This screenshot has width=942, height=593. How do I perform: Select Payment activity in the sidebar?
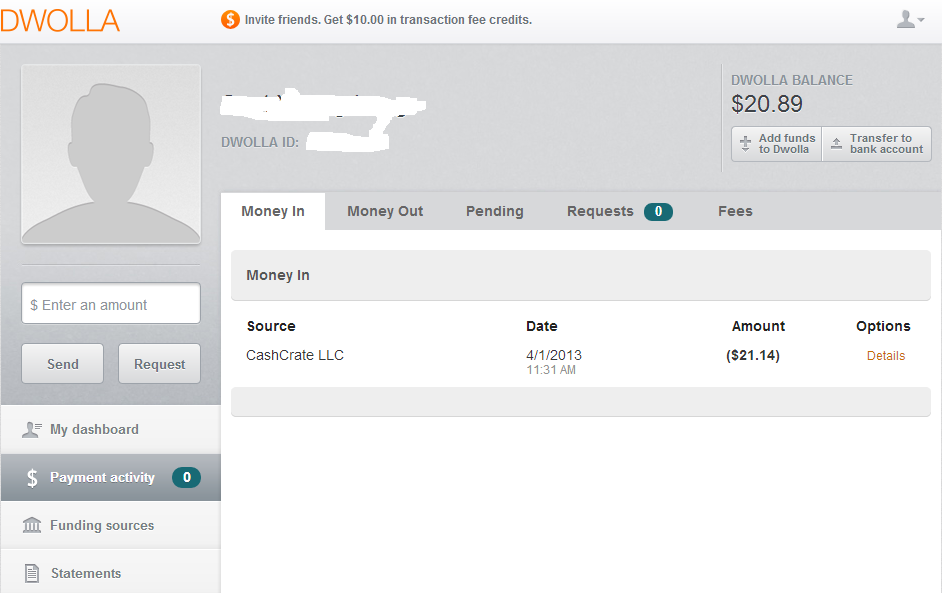(x=111, y=478)
